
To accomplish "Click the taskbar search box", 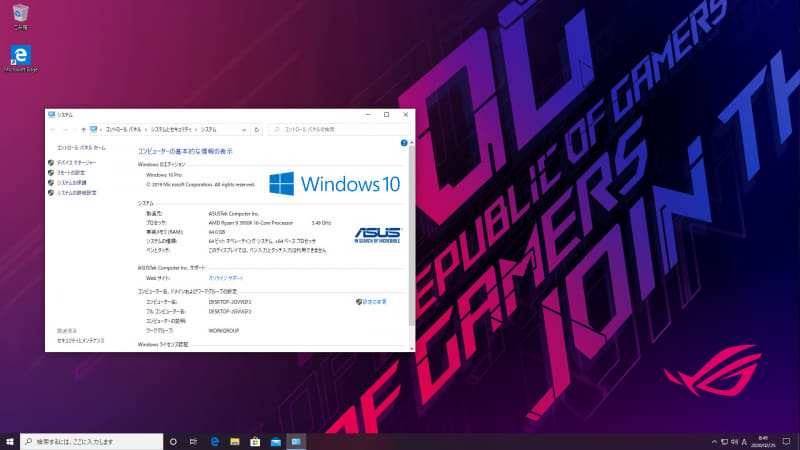I will 92,441.
